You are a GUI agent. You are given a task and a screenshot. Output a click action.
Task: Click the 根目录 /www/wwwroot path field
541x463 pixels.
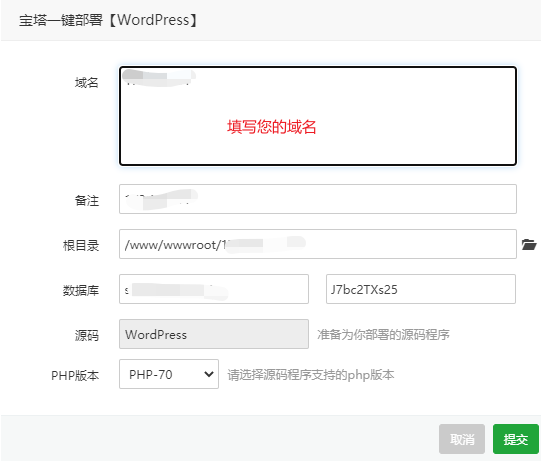pyautogui.click(x=318, y=244)
